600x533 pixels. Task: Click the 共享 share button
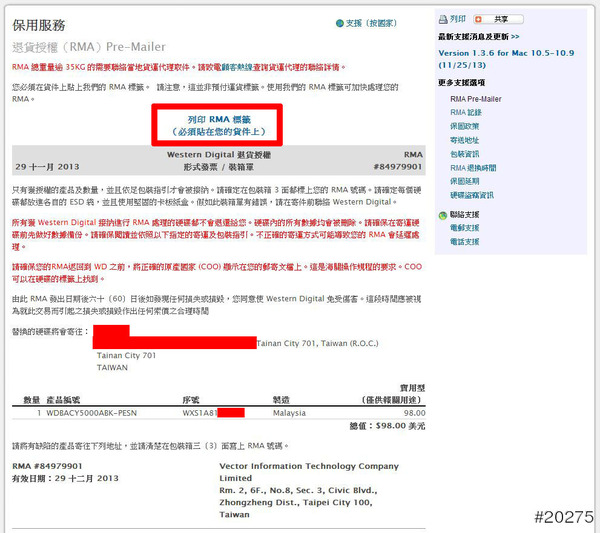pos(498,19)
